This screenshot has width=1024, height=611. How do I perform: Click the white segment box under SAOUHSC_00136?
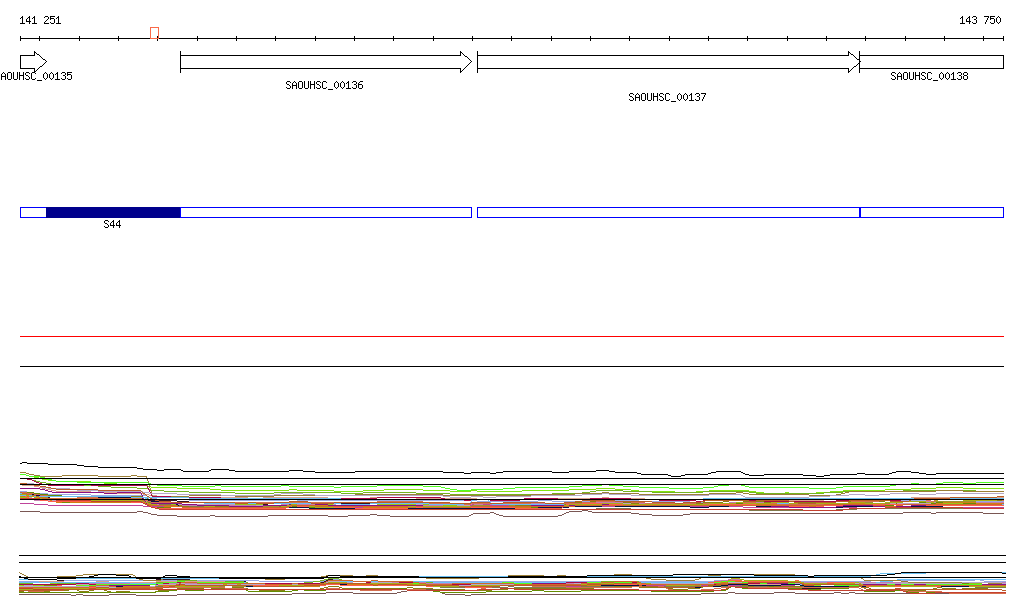click(x=325, y=212)
